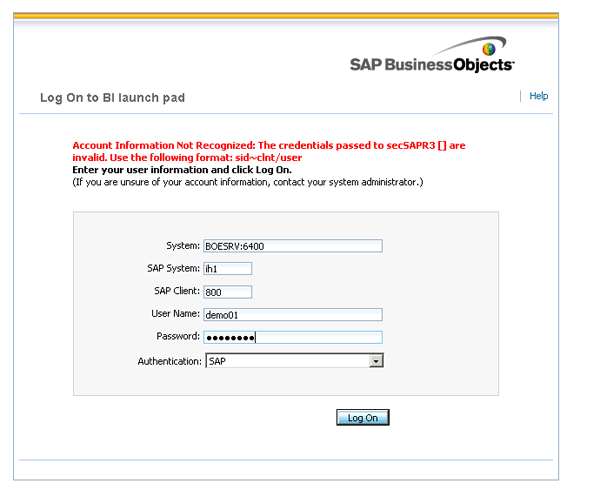Click the SAP System field with ih1
600x490 pixels.
[x=227, y=268]
